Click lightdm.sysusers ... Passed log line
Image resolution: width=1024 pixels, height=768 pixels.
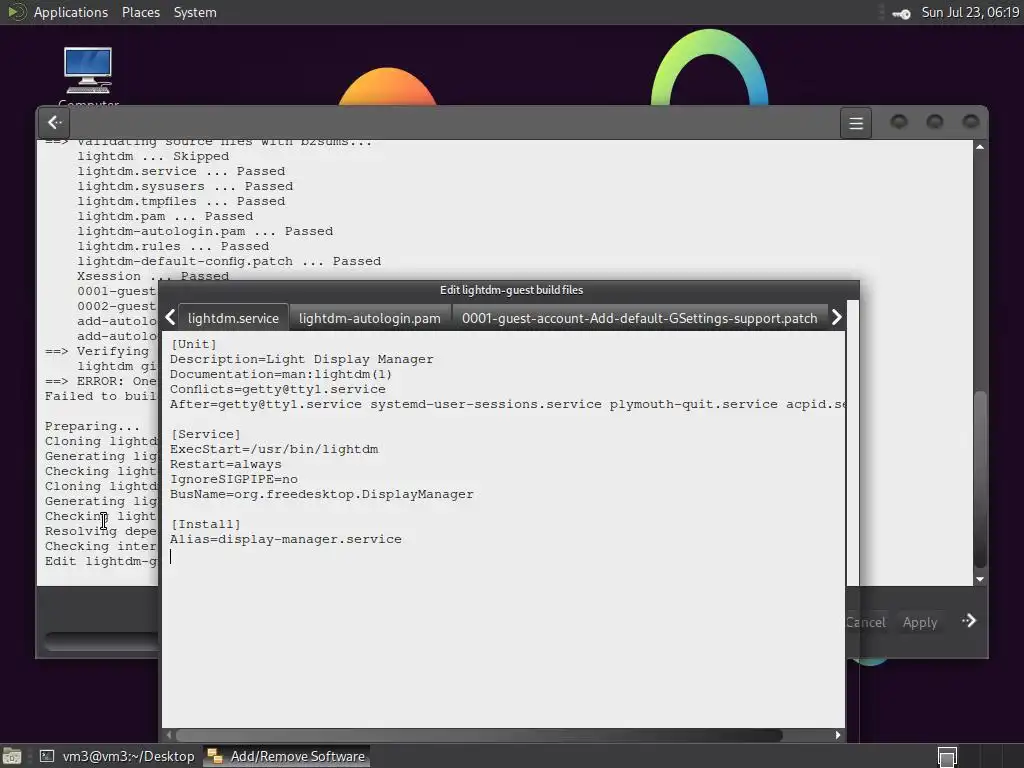click(x=185, y=186)
